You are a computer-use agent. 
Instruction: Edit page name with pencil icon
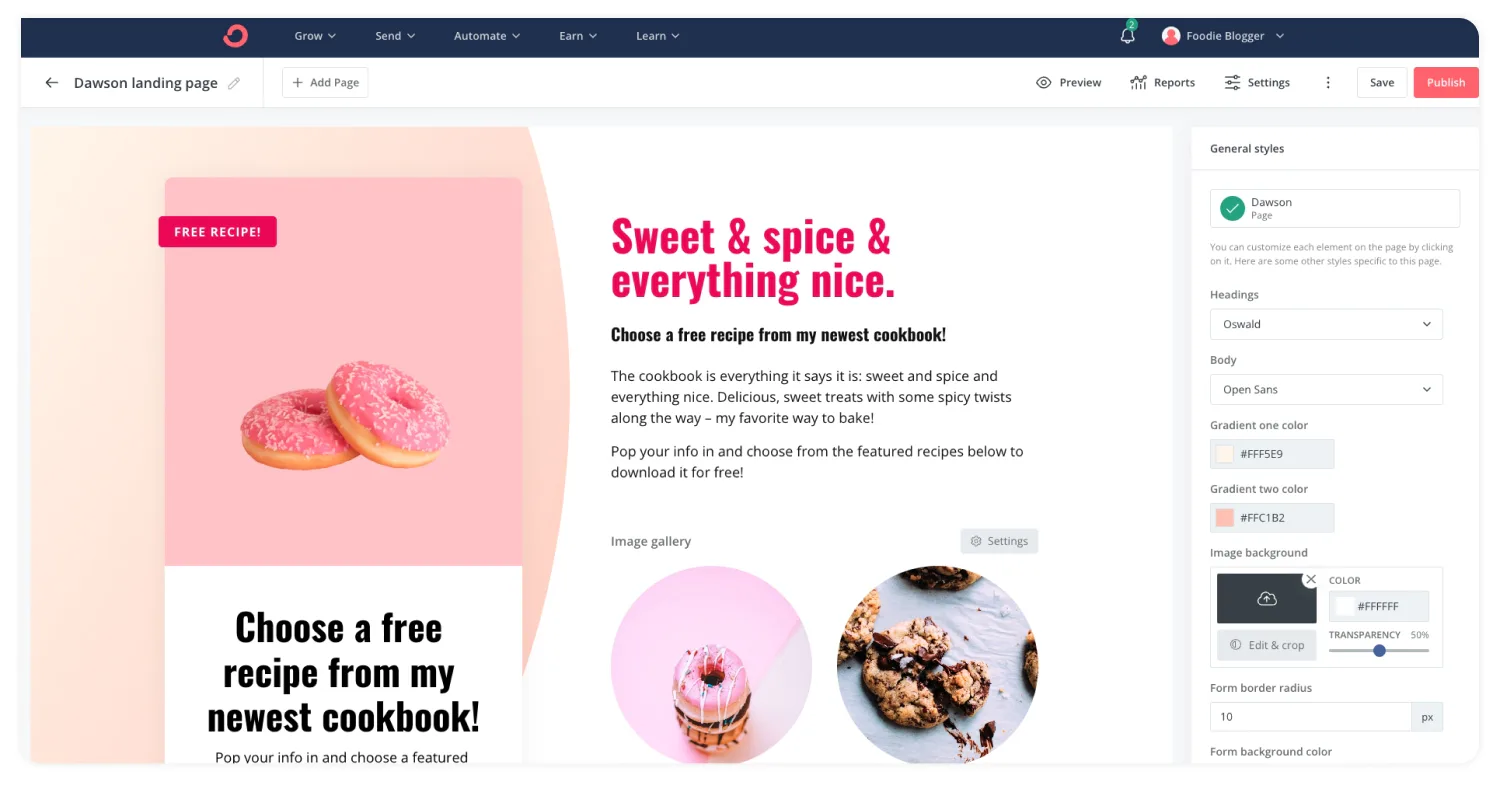tap(234, 83)
